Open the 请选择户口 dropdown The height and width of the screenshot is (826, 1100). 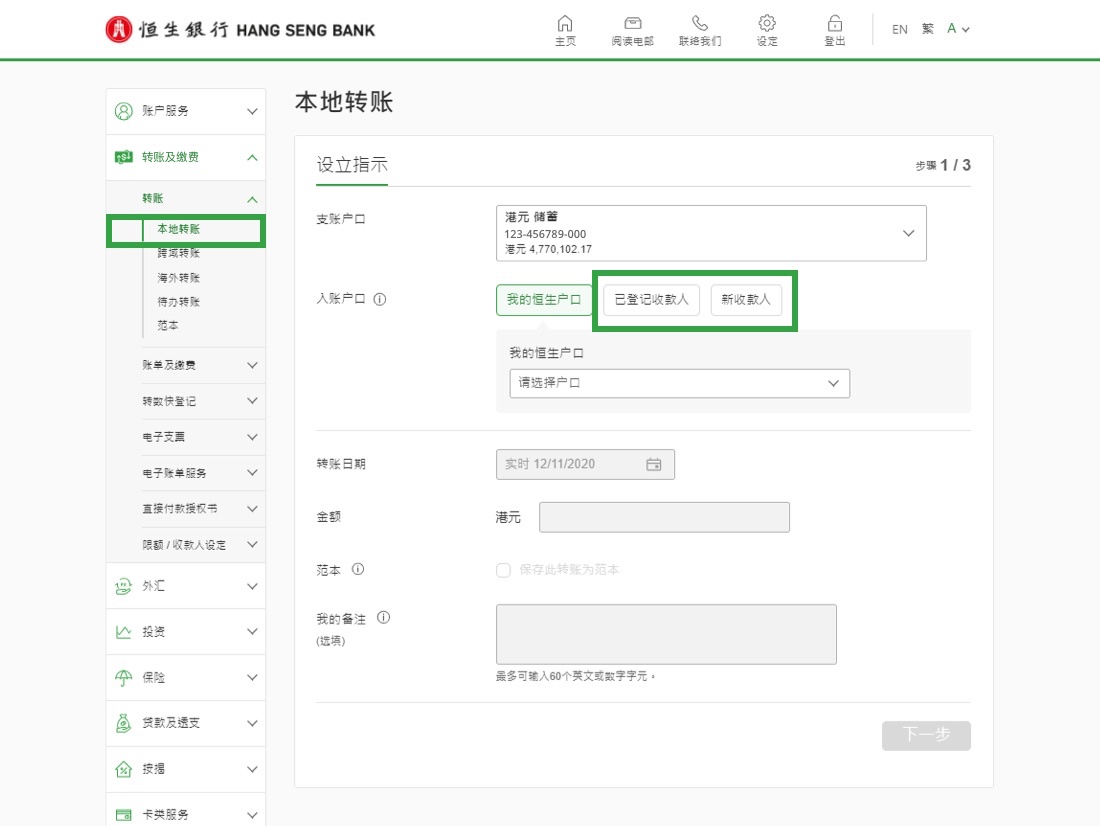coord(679,383)
